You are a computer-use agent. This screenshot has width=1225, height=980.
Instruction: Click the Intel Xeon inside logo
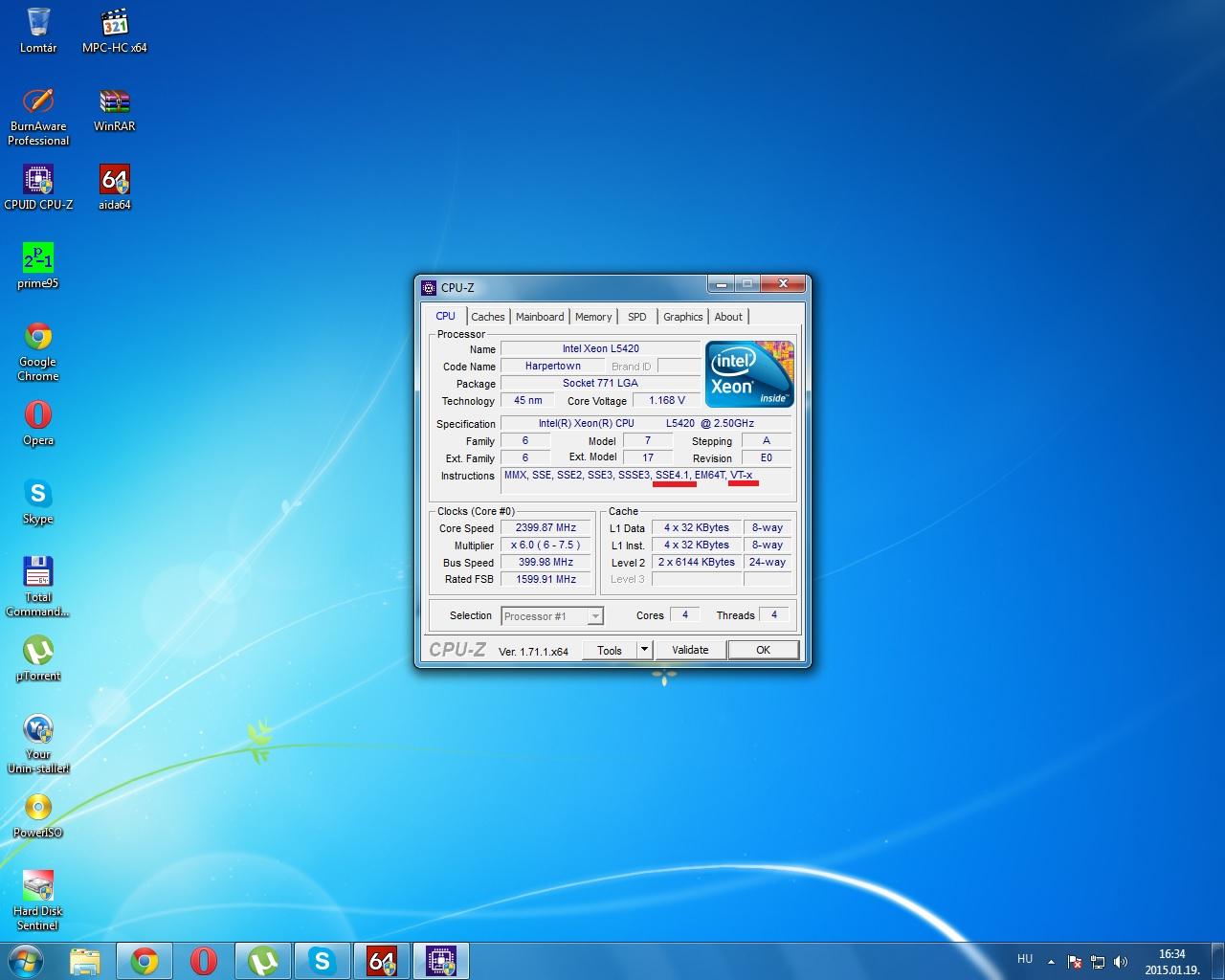[750, 374]
